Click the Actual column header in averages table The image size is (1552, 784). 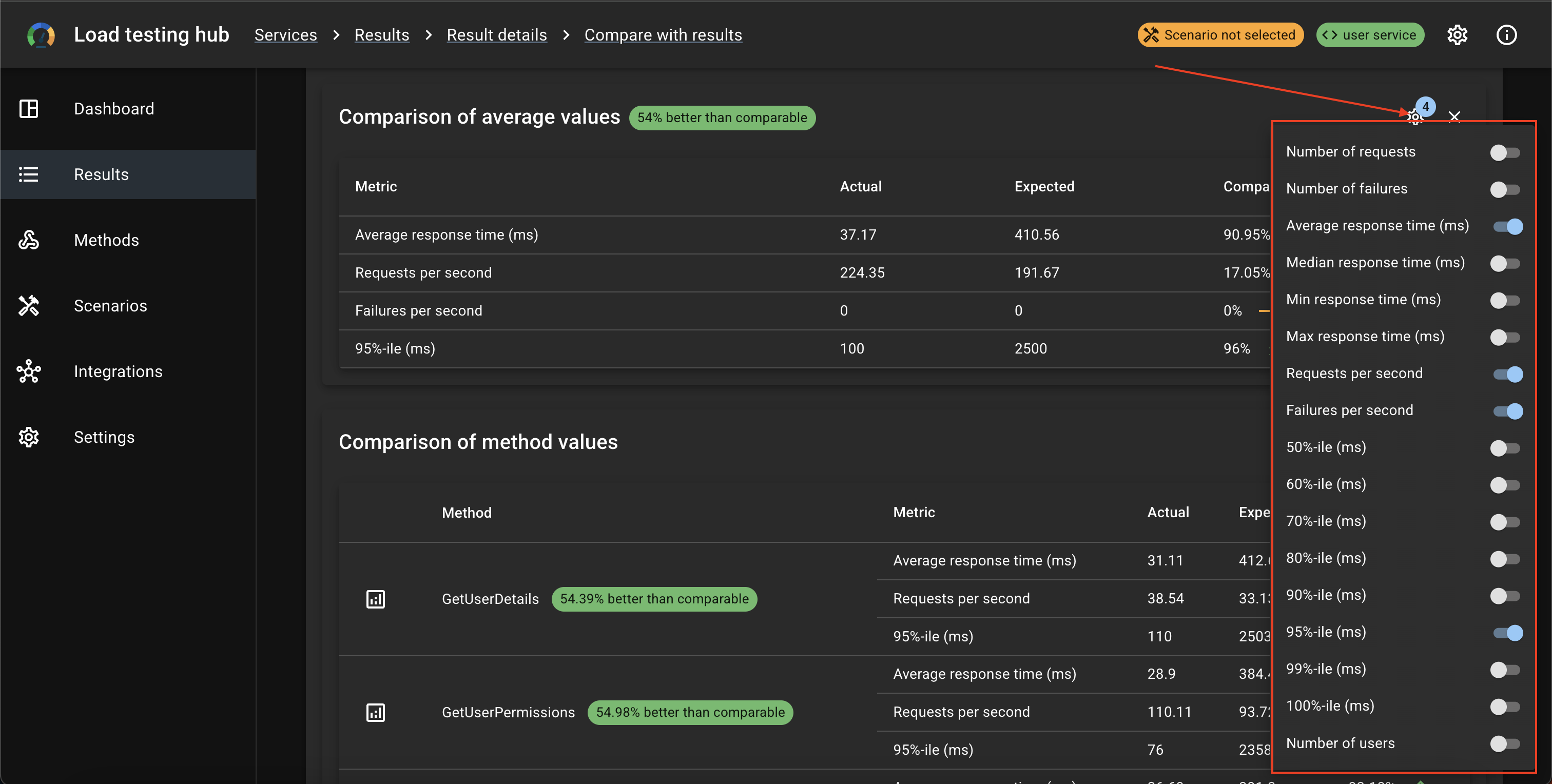(860, 187)
